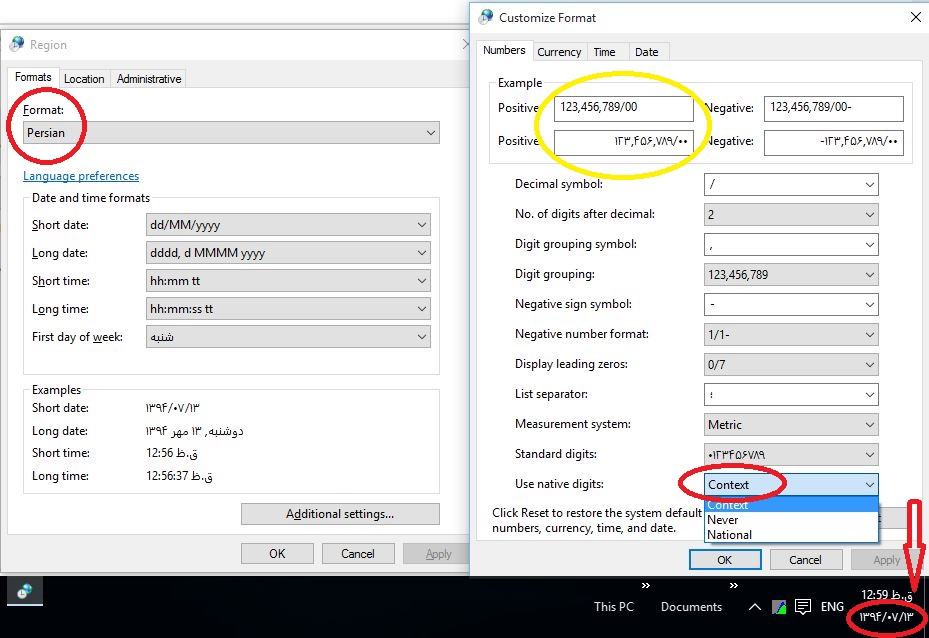Image resolution: width=929 pixels, height=638 pixels.
Task: Open the Long date format dropdown
Action: (x=288, y=253)
